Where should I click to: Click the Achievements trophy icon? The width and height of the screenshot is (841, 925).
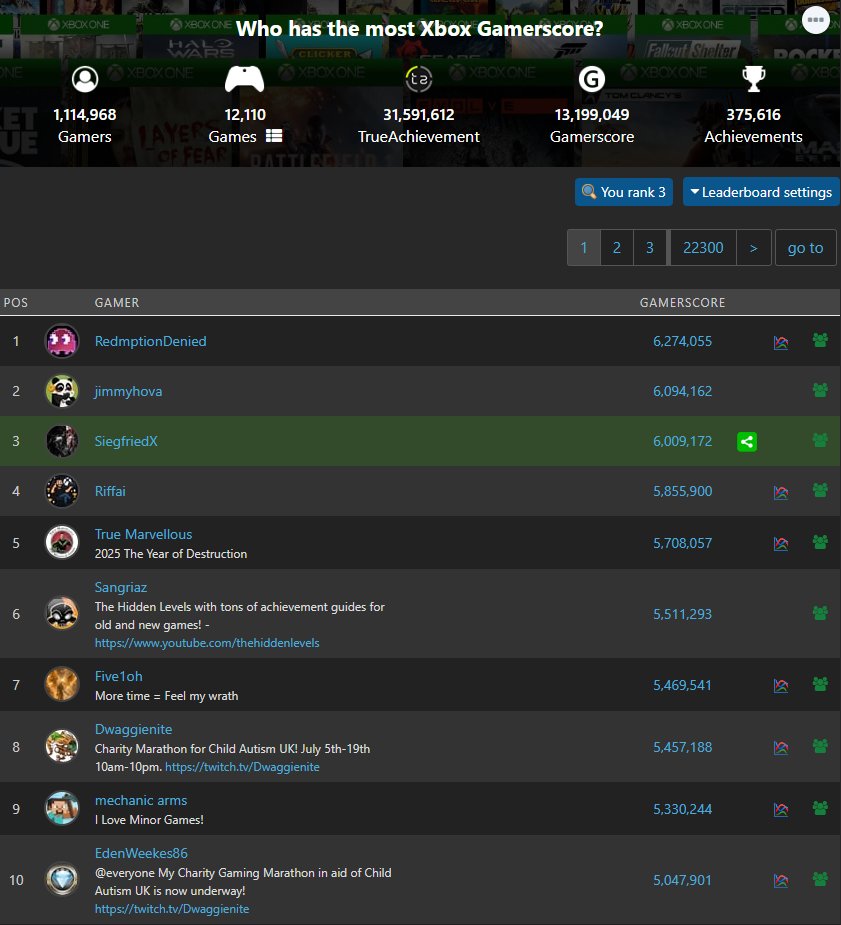pos(753,79)
